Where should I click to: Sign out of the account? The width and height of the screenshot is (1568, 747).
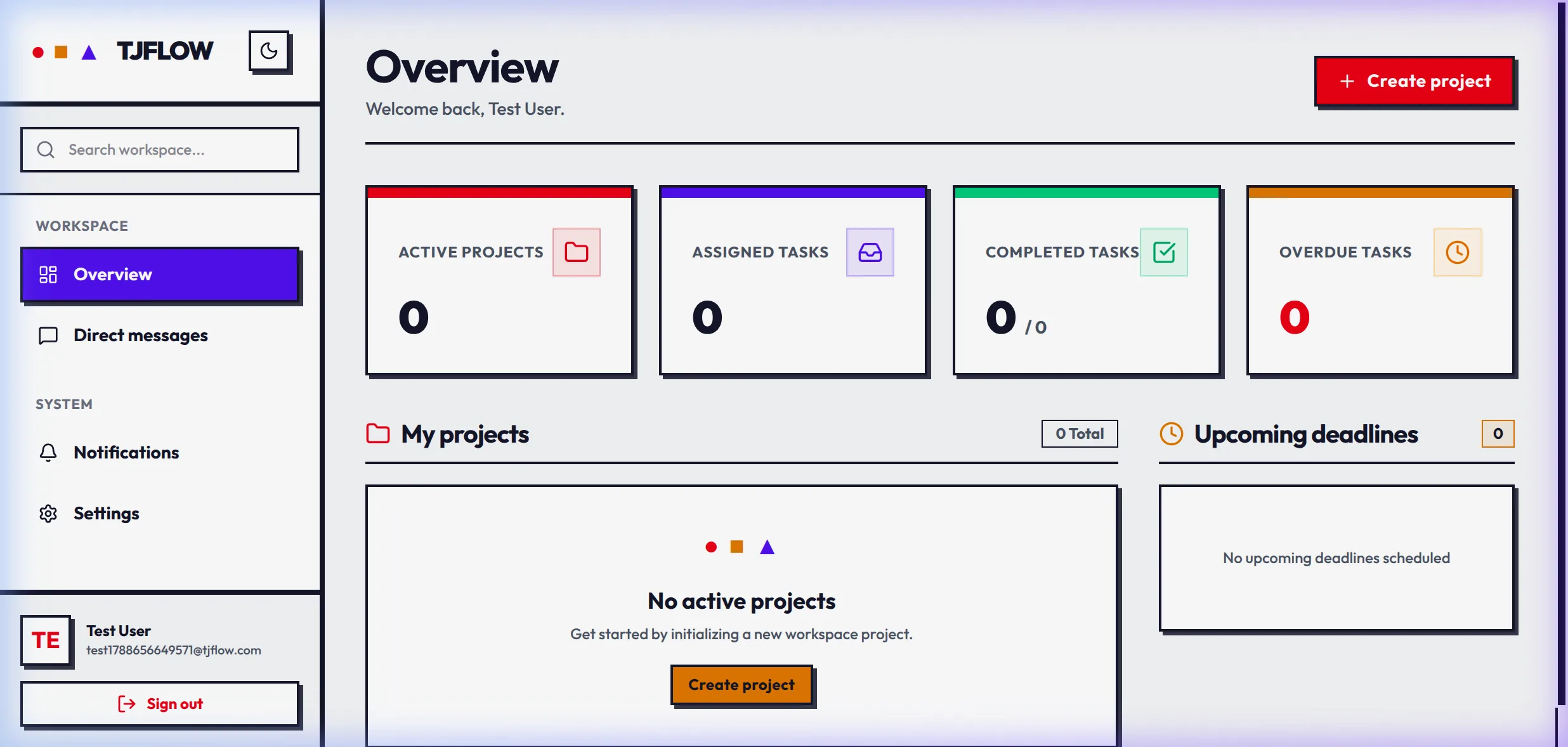pyautogui.click(x=160, y=704)
